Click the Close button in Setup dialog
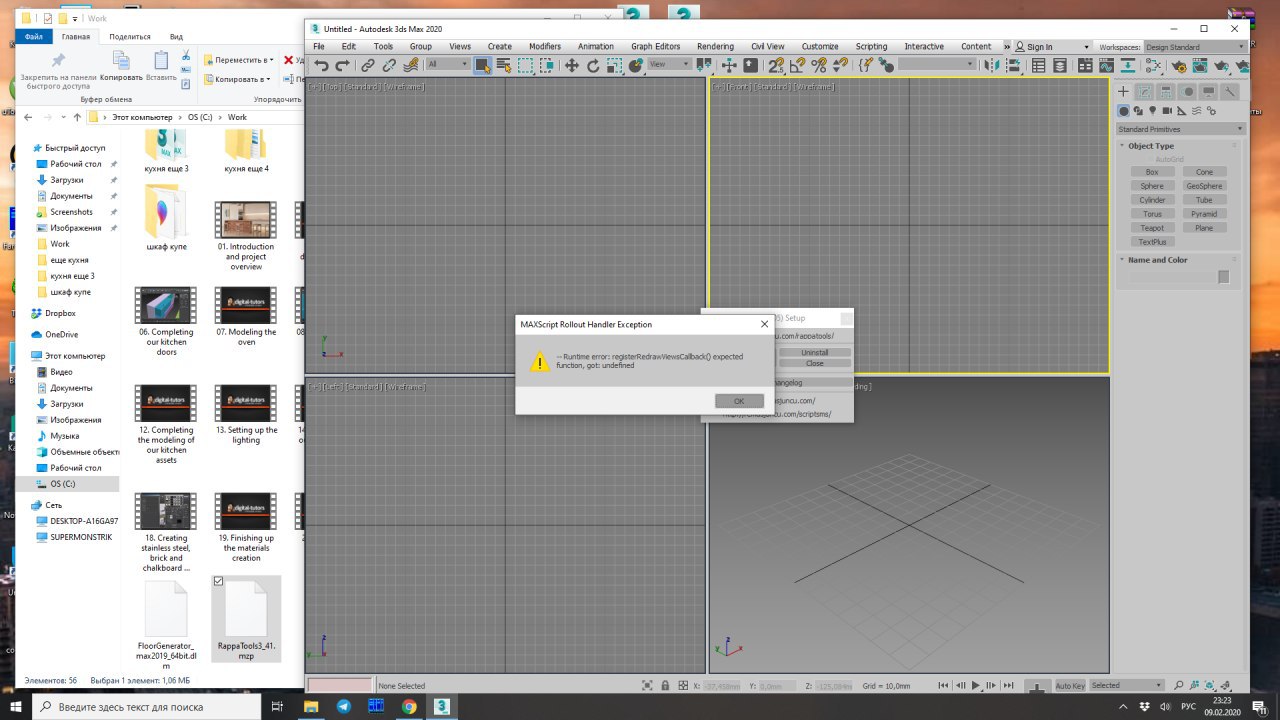The height and width of the screenshot is (720, 1280). [x=815, y=363]
